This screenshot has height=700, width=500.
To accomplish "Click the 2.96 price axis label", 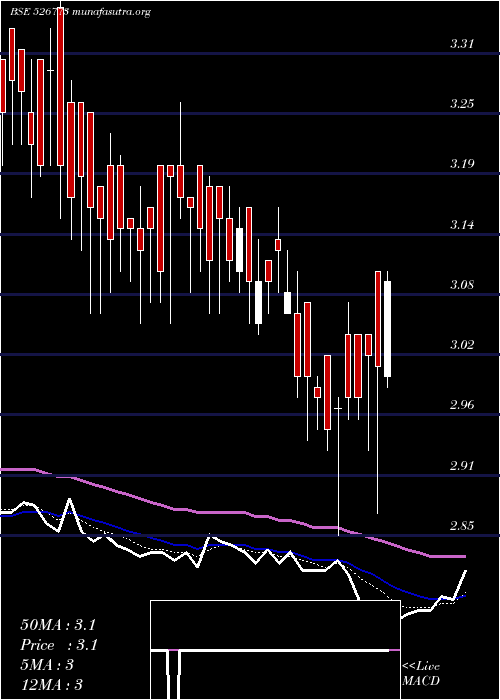I will pos(461,405).
